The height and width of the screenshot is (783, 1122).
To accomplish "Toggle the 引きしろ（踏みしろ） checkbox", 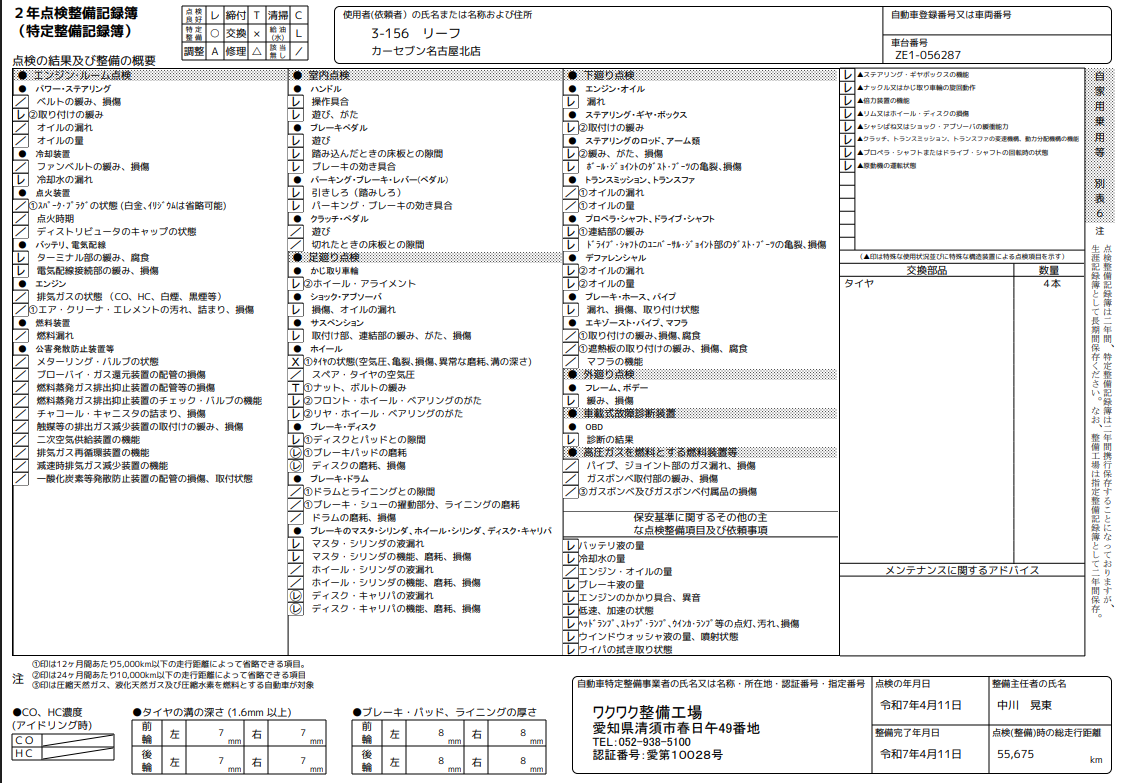I will tap(296, 193).
